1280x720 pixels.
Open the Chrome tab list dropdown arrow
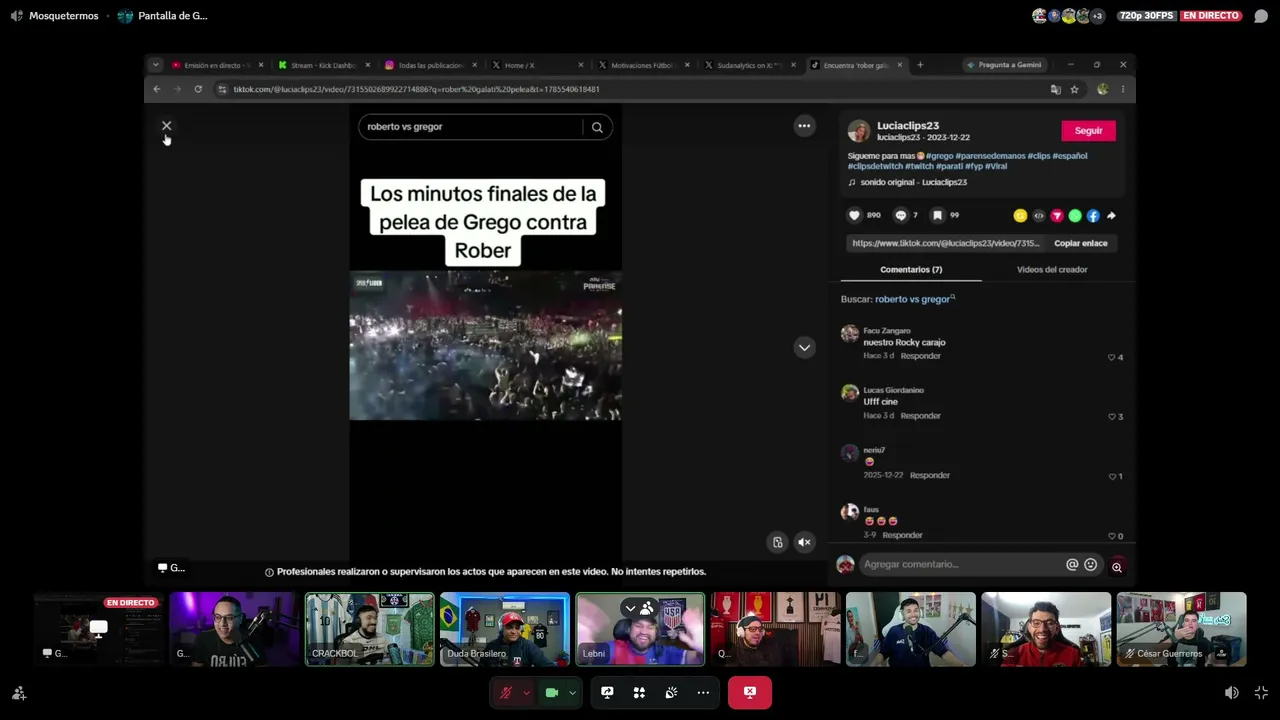click(156, 65)
